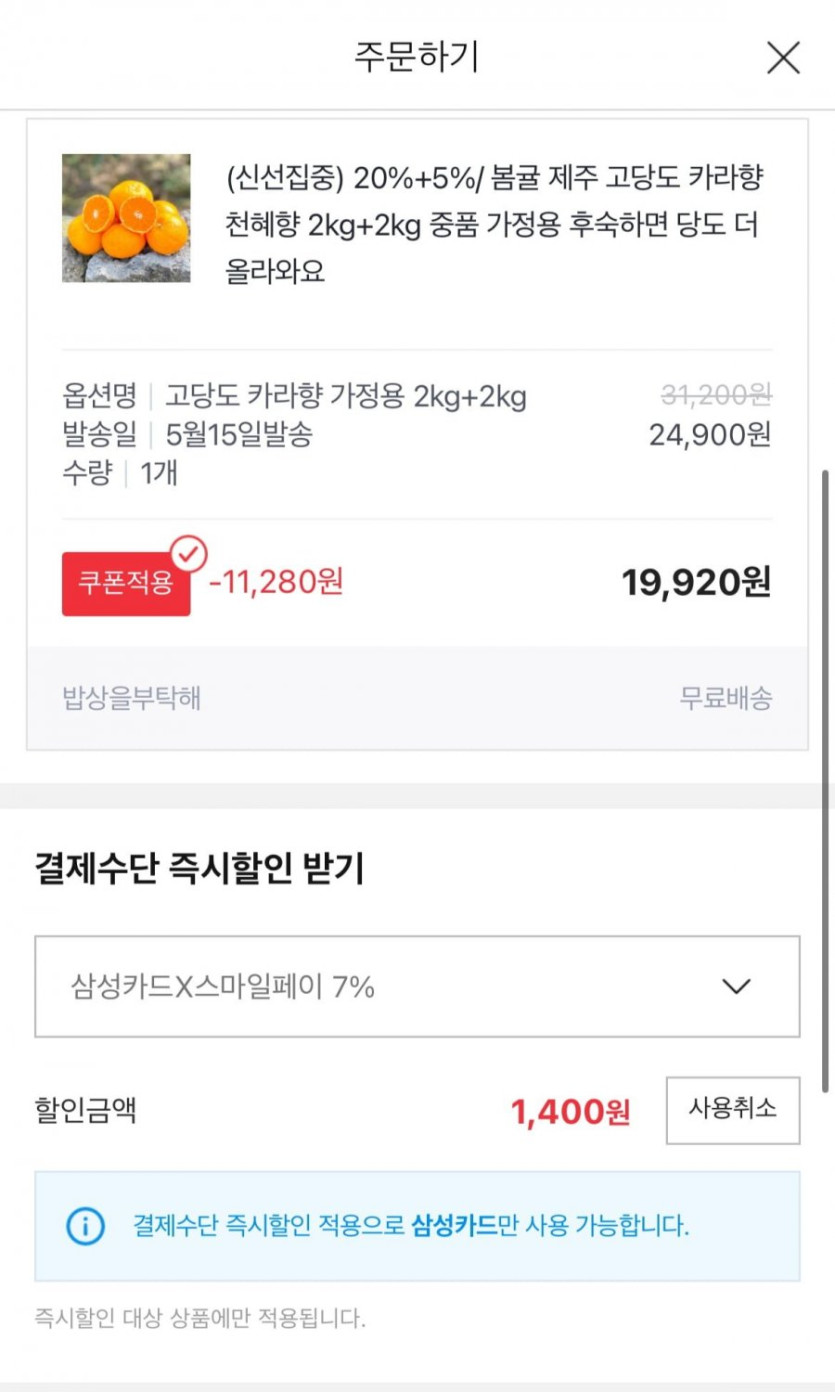Tap the bold 삼성카드 text in notice
Image resolution: width=835 pixels, height=1392 pixels.
click(454, 1225)
